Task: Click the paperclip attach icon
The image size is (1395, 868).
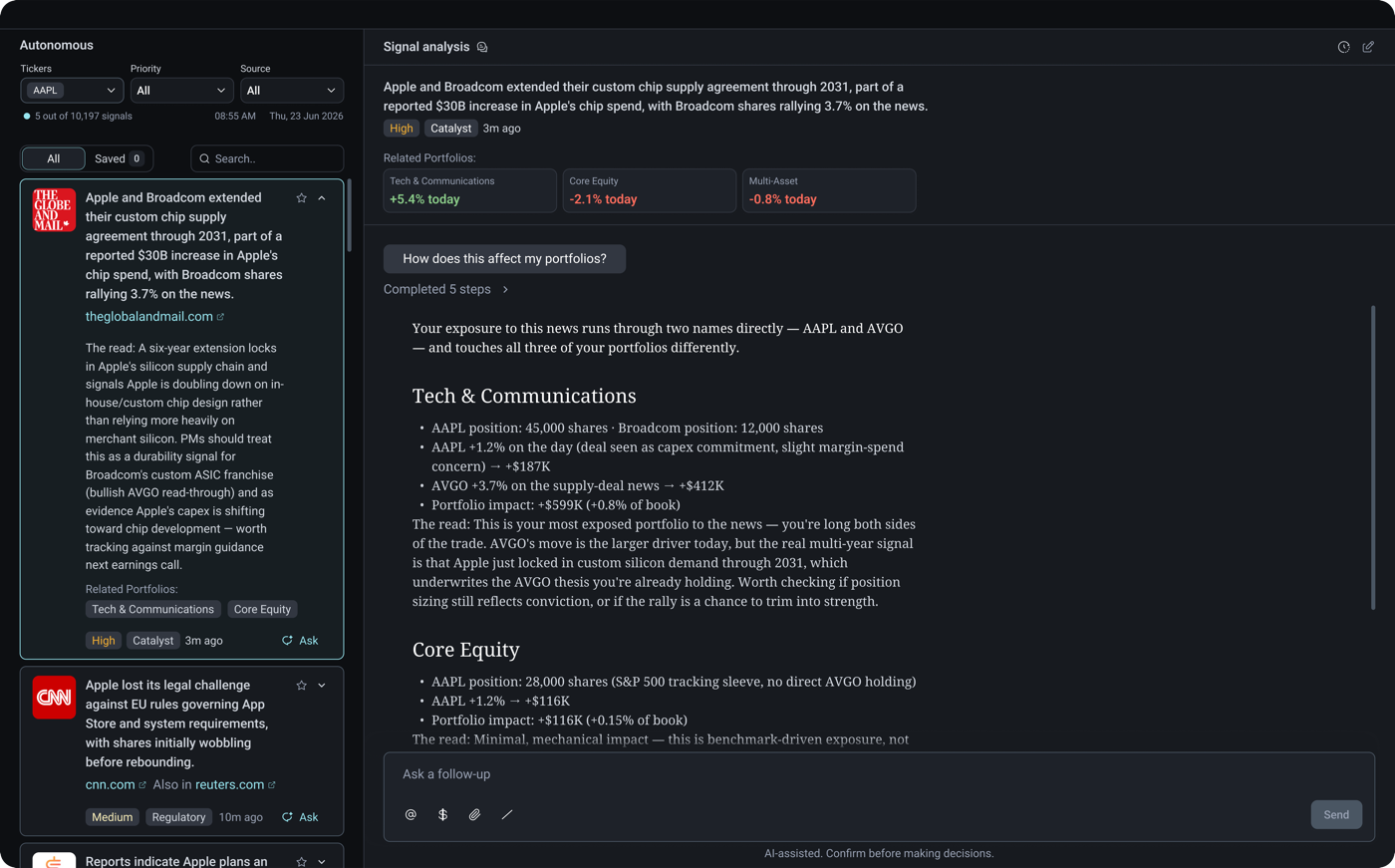Action: (474, 814)
